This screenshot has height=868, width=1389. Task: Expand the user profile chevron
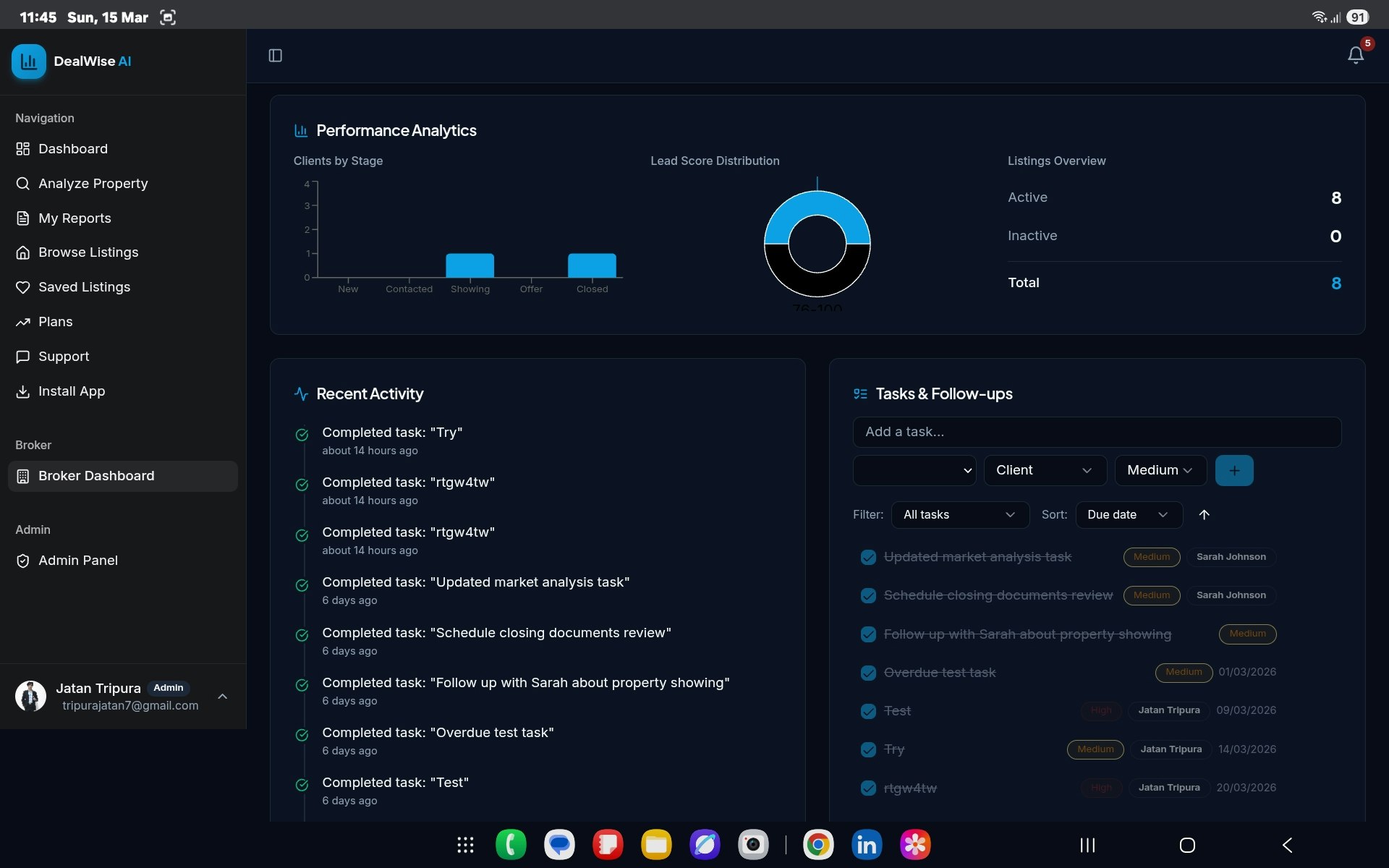point(222,697)
